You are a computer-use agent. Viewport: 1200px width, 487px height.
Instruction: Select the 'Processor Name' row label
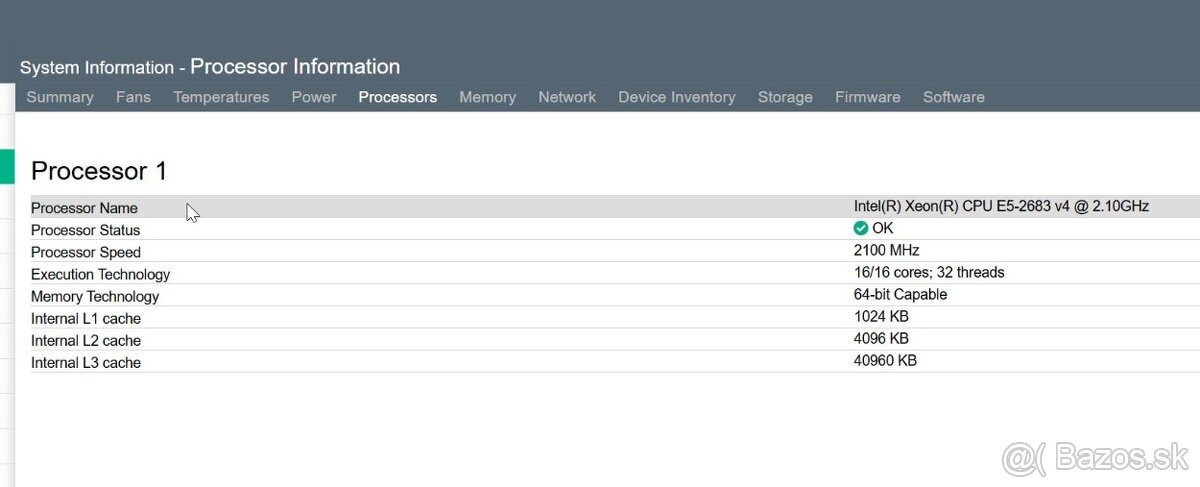(84, 208)
